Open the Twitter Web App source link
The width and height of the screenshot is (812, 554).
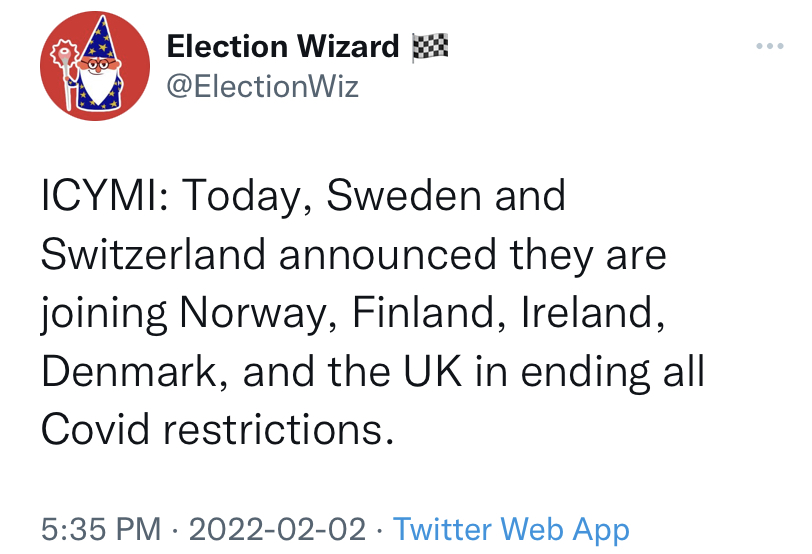(x=511, y=530)
